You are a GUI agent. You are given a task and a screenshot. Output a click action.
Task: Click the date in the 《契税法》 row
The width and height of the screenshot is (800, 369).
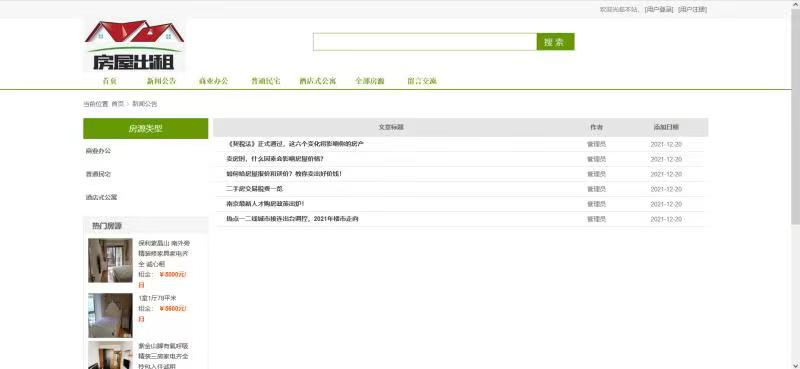[x=666, y=144]
